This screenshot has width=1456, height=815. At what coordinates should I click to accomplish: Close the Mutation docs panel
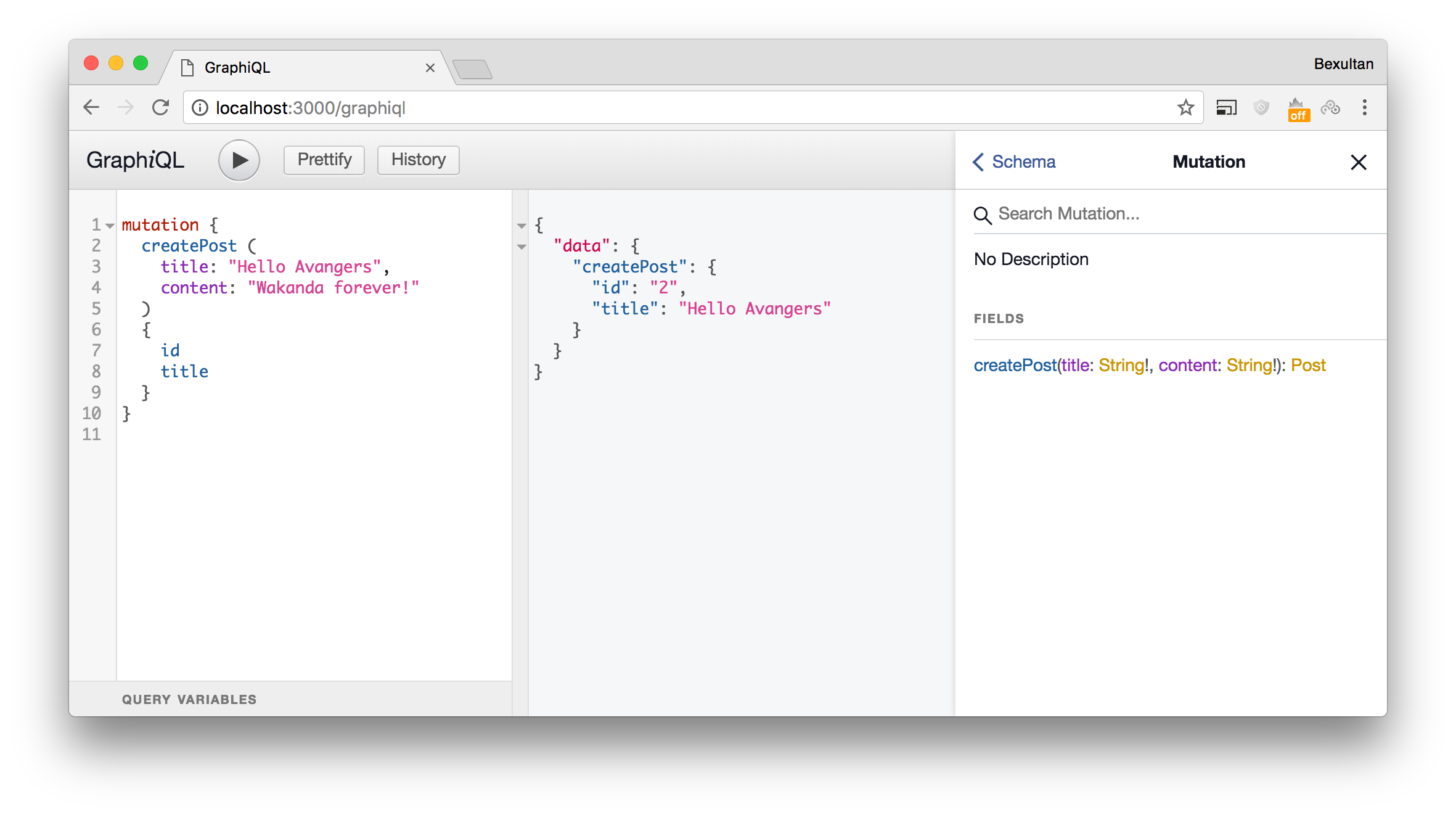coord(1358,162)
